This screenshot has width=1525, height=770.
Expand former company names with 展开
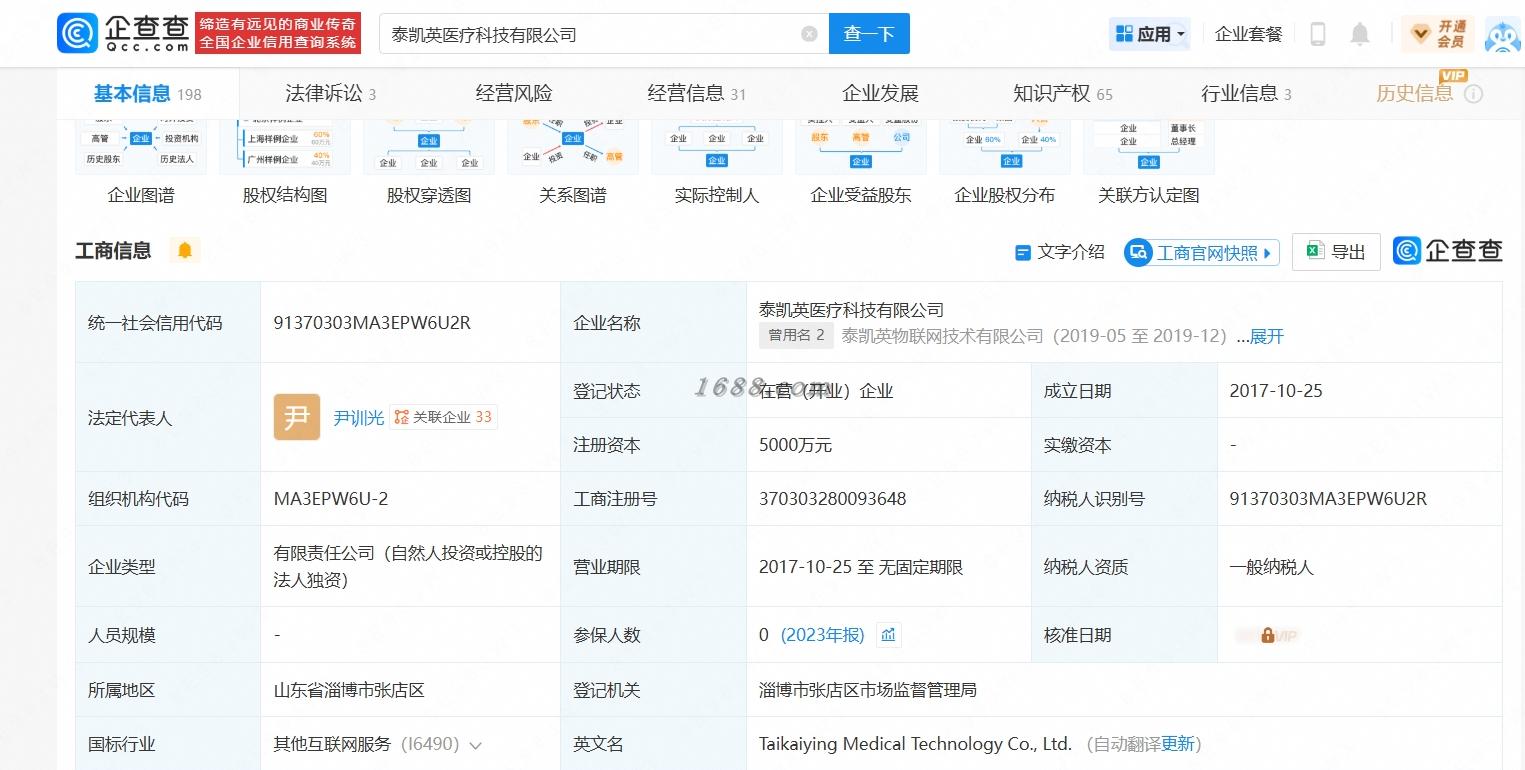click(x=1266, y=336)
